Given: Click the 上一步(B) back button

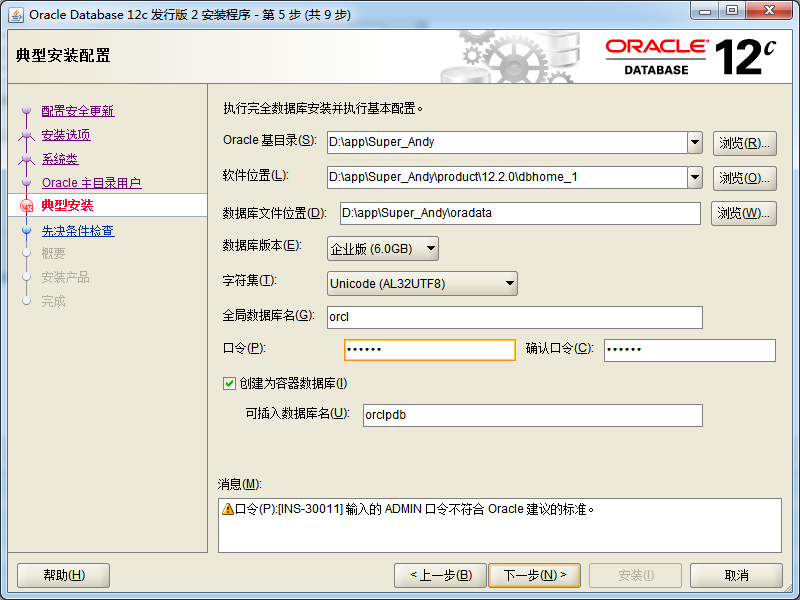Looking at the screenshot, I should (441, 576).
